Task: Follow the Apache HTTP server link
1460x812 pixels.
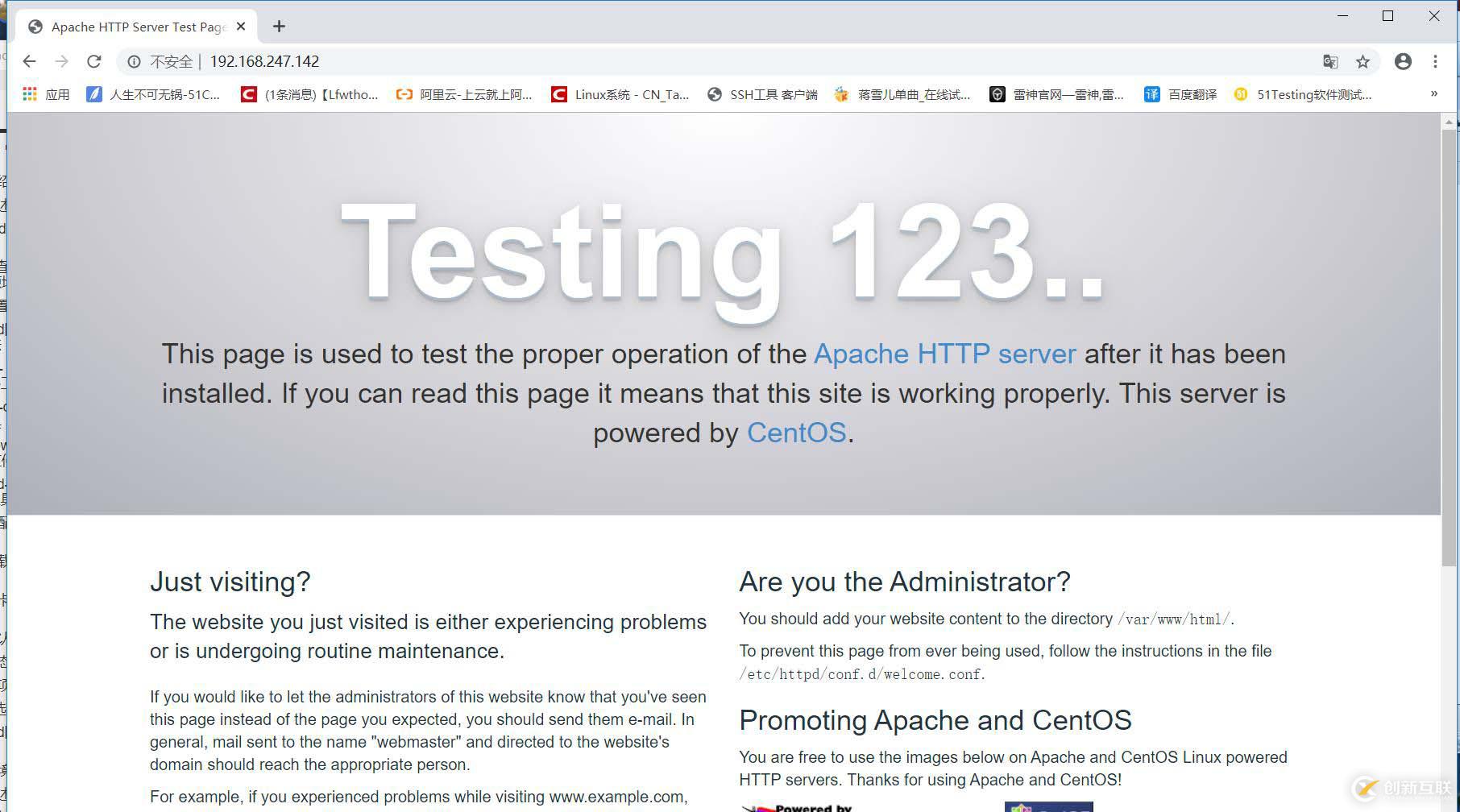Action: point(945,354)
